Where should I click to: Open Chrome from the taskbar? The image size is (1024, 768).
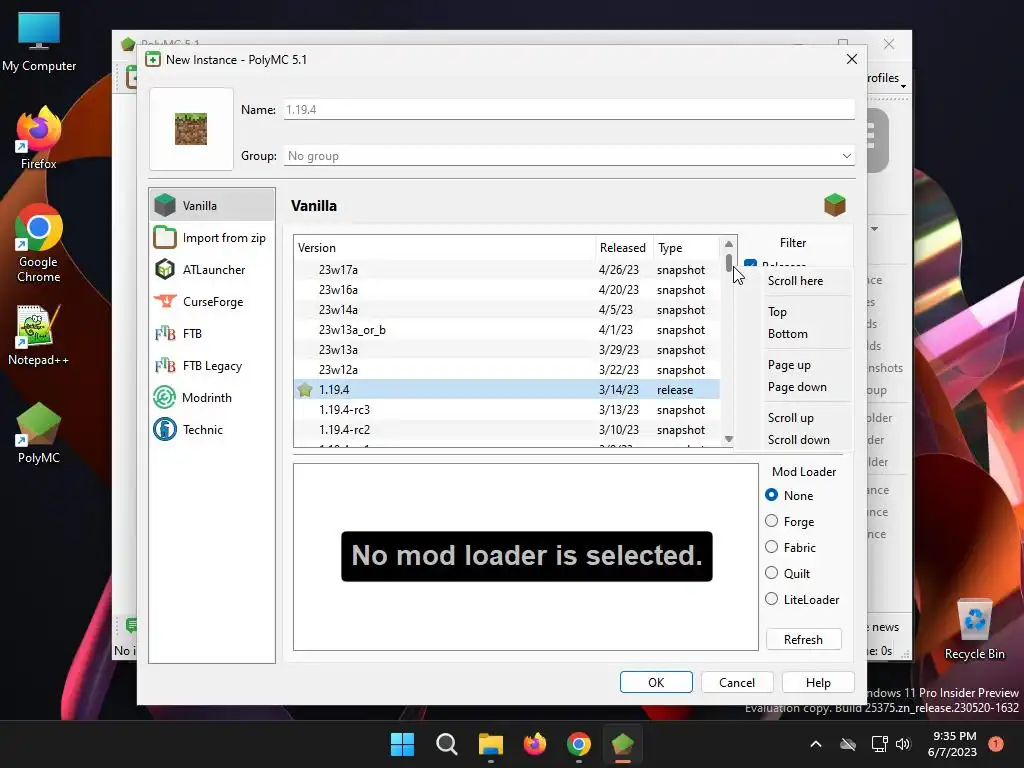pos(579,744)
